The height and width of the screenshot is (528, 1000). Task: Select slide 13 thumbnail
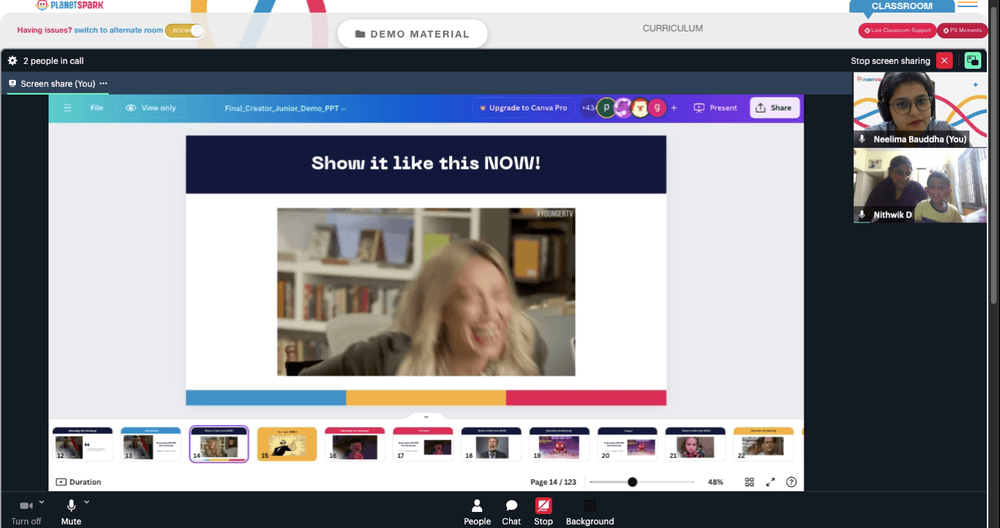151,444
